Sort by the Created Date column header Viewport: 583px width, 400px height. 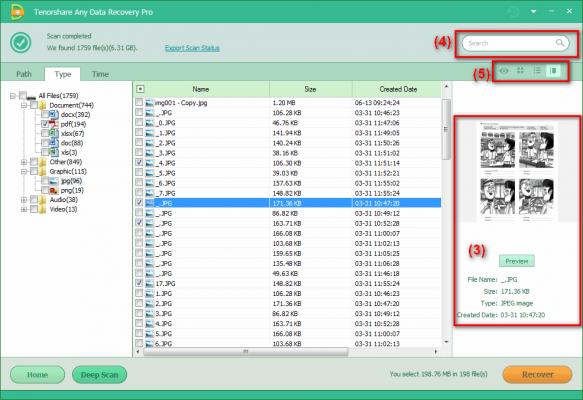398,89
